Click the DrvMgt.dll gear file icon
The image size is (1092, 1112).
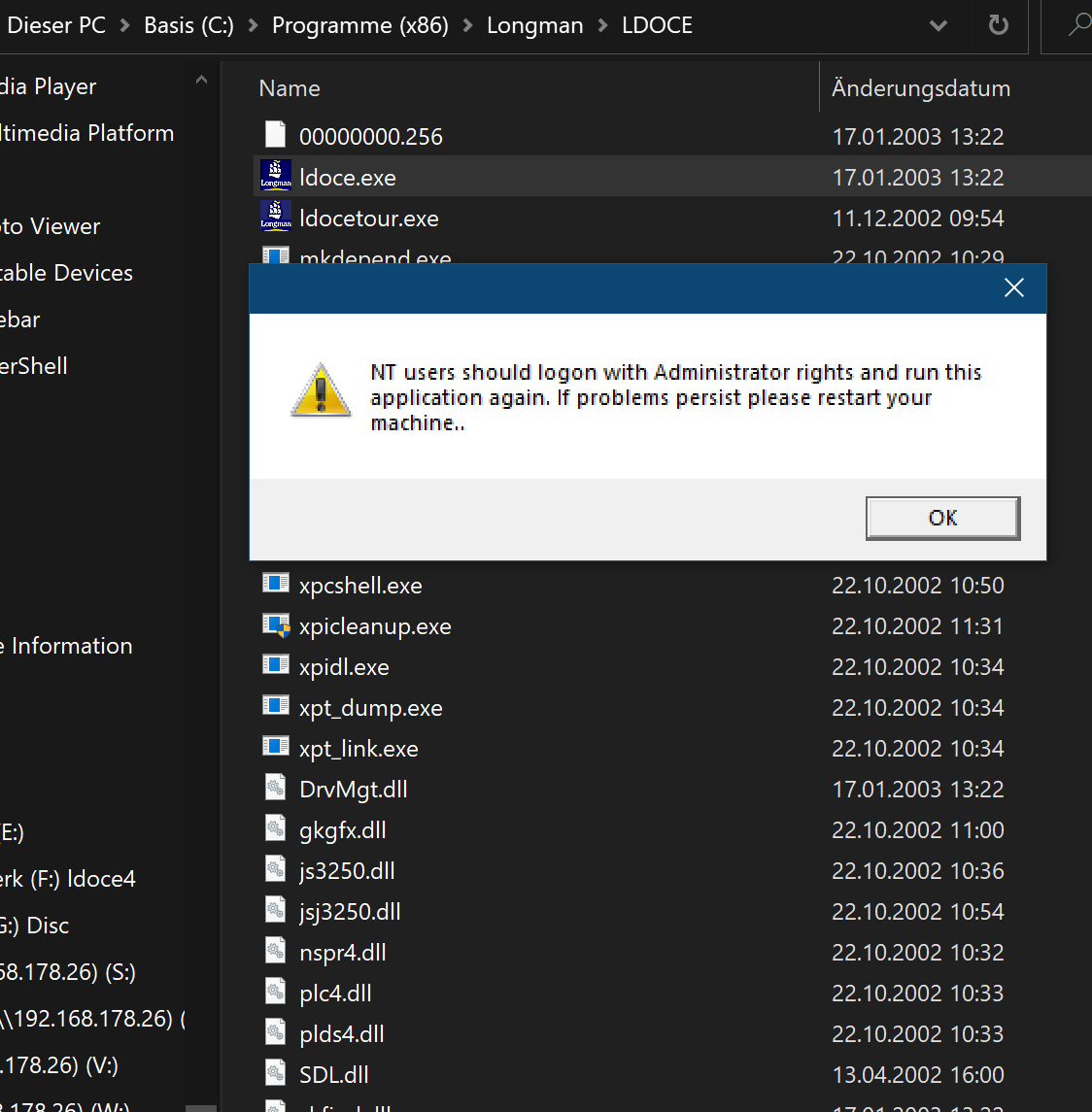tap(275, 788)
